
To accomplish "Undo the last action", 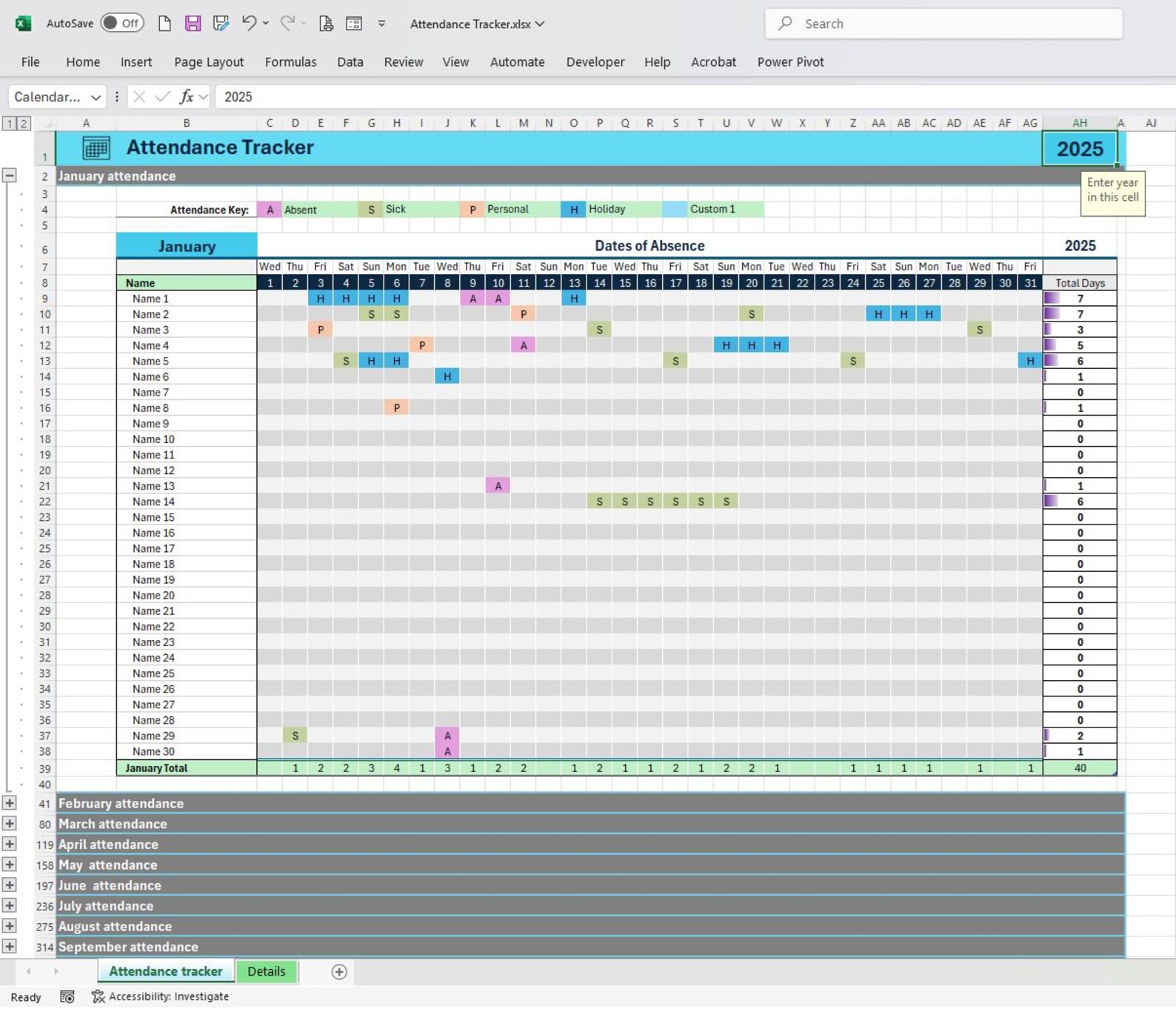I will pyautogui.click(x=249, y=23).
